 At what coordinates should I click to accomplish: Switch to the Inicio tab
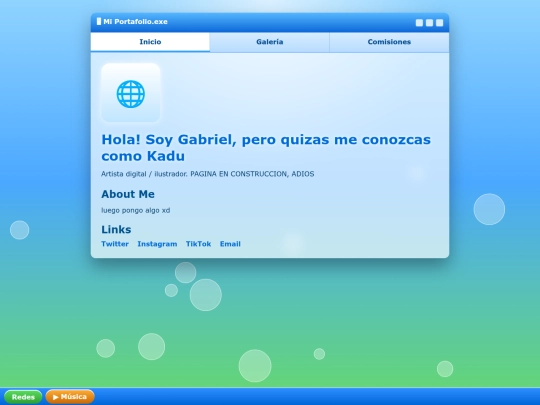(x=150, y=42)
